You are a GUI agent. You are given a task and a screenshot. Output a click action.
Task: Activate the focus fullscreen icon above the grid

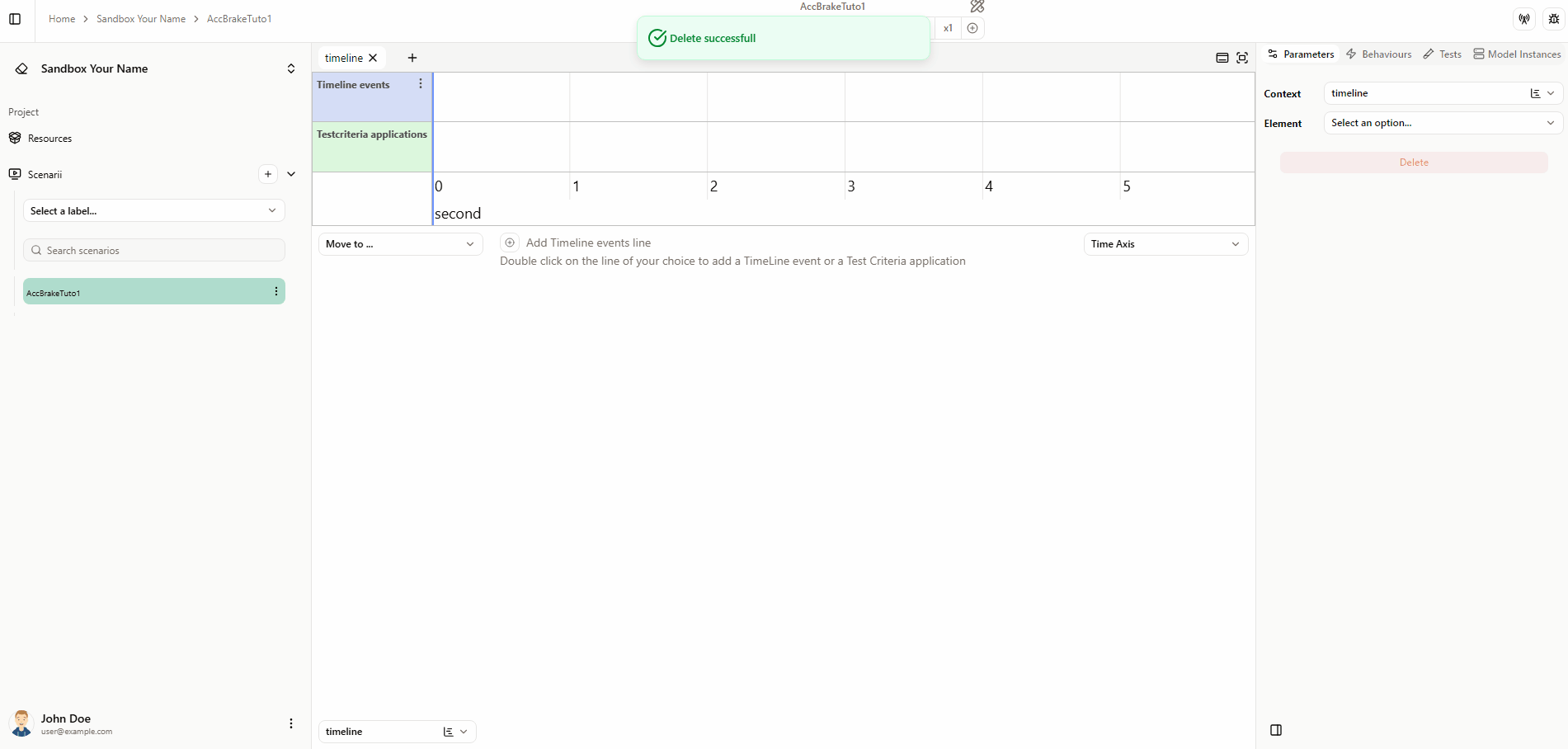tap(1243, 58)
